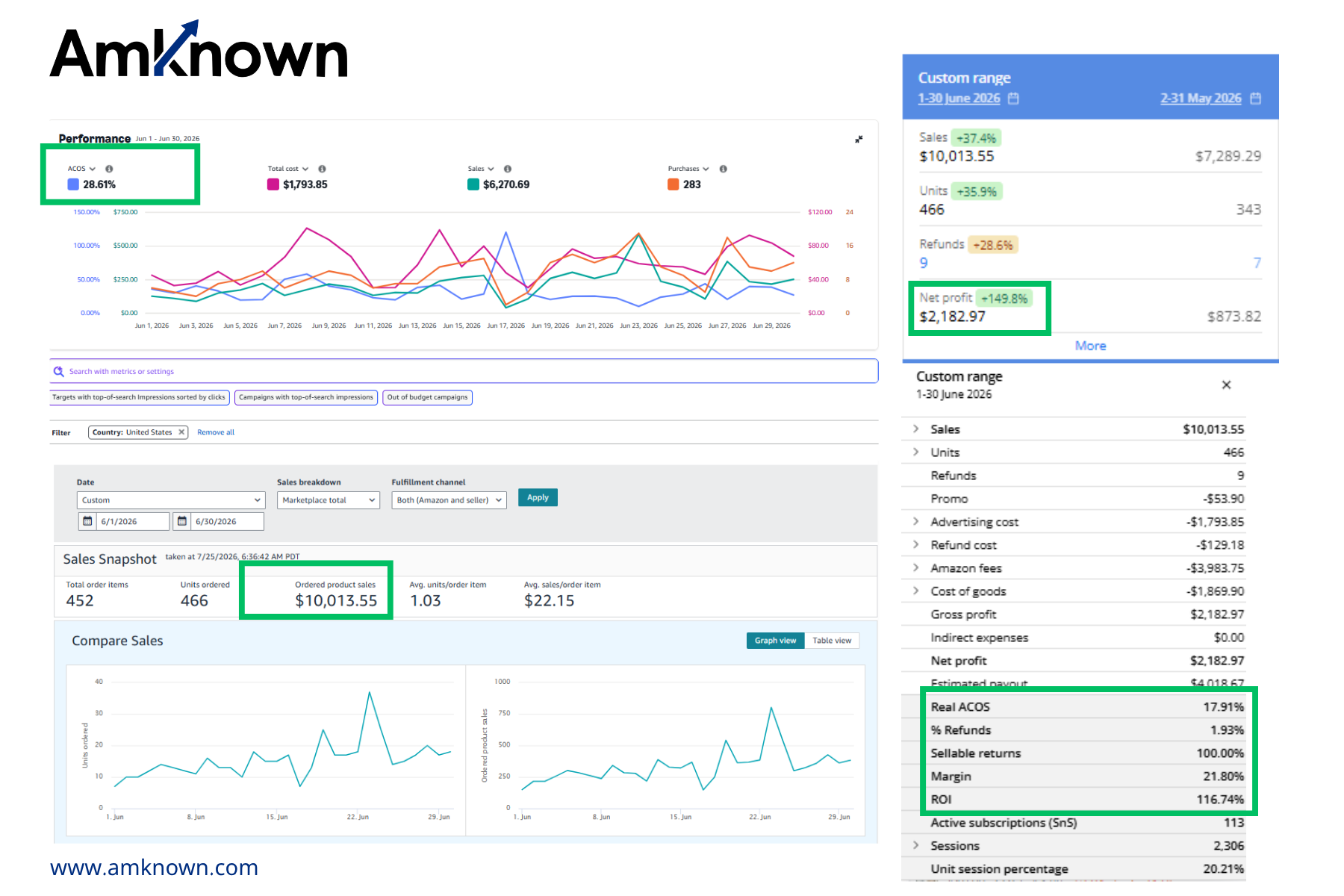The height and width of the screenshot is (896, 1344).
Task: Select Campaigns with top-of-search impressions chip
Action: pos(306,397)
